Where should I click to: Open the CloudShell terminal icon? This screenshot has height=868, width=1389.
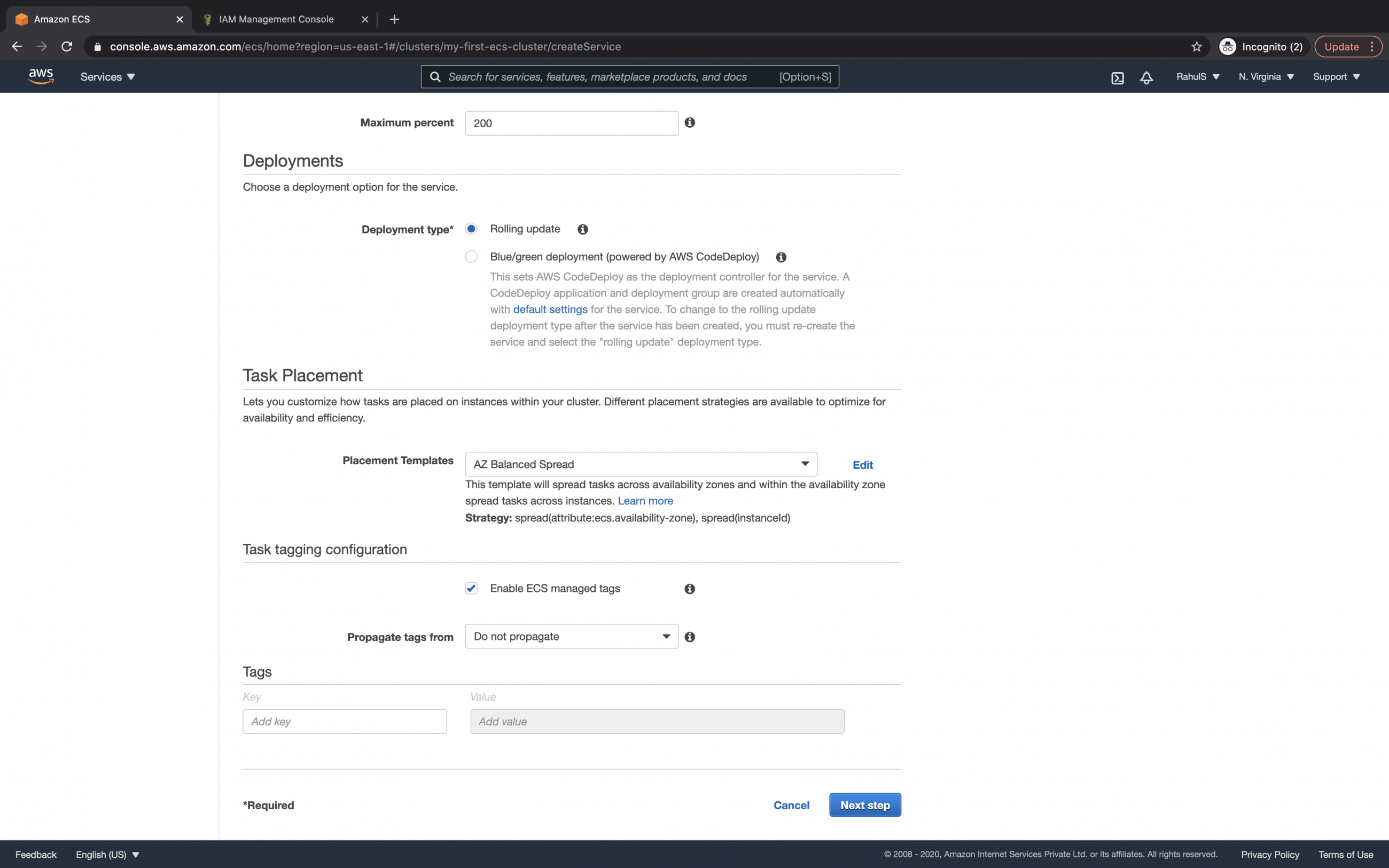(x=1117, y=76)
